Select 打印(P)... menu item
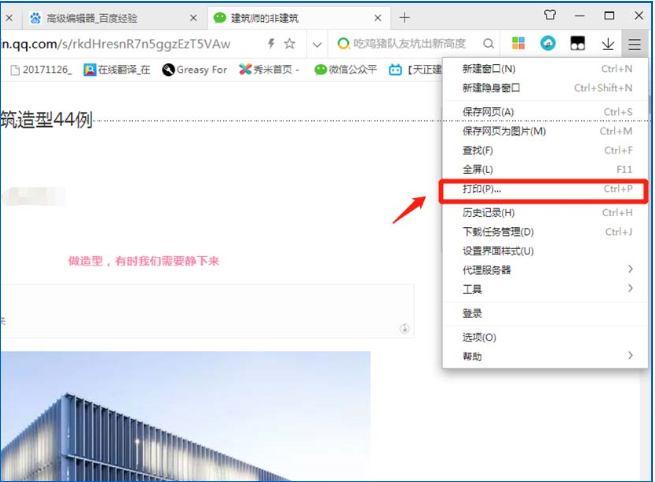Viewport: 655px width, 482px height. (544, 190)
